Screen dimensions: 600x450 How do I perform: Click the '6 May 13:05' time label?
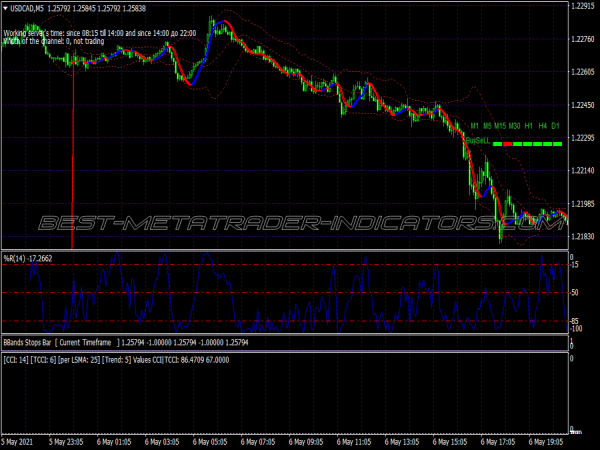[x=402, y=442]
